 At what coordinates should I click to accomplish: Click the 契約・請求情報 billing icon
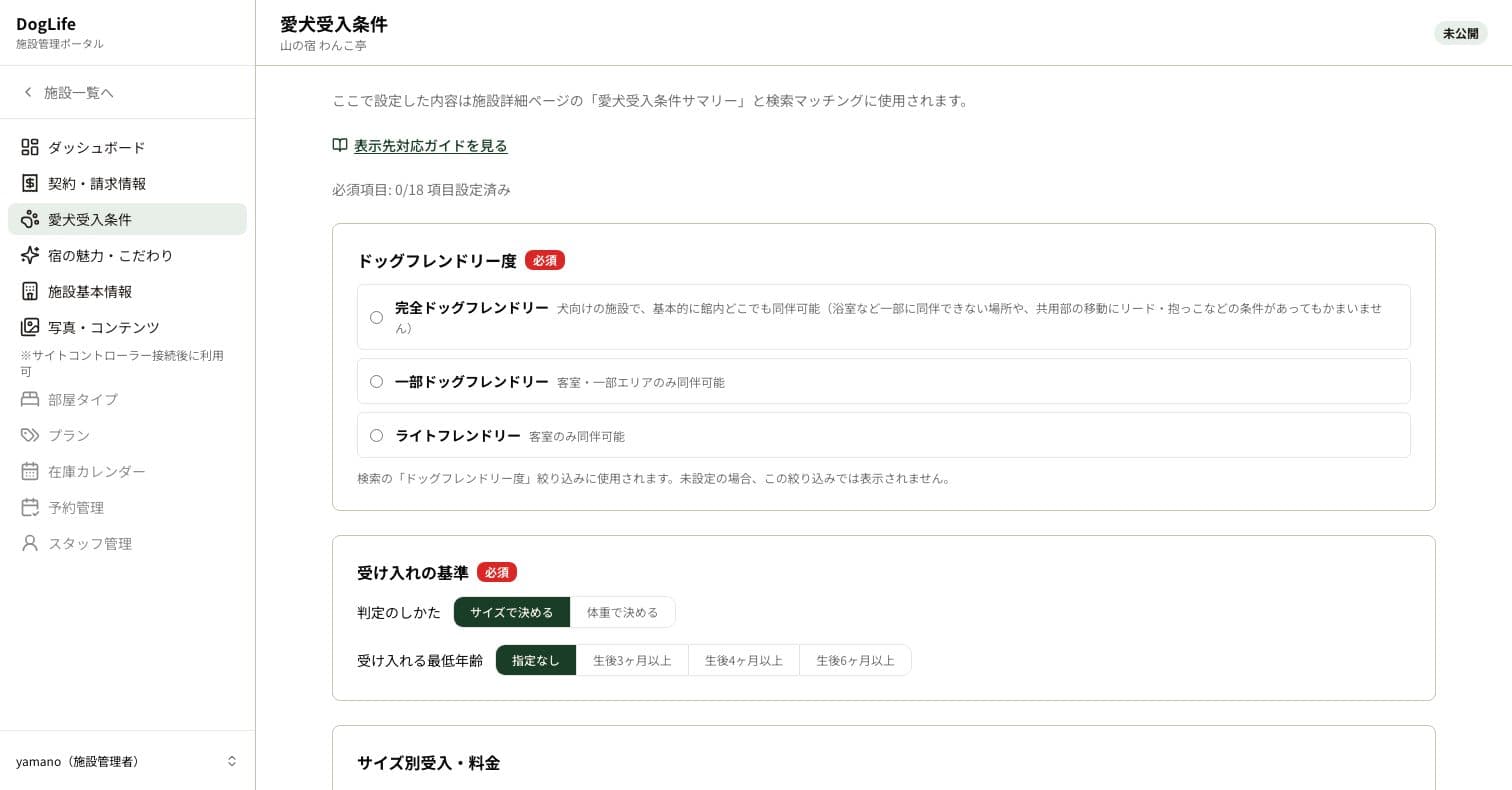pos(30,183)
